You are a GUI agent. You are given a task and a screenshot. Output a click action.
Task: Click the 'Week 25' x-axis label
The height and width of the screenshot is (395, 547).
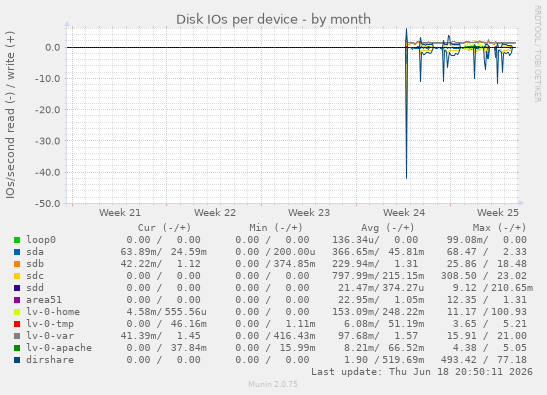point(498,213)
